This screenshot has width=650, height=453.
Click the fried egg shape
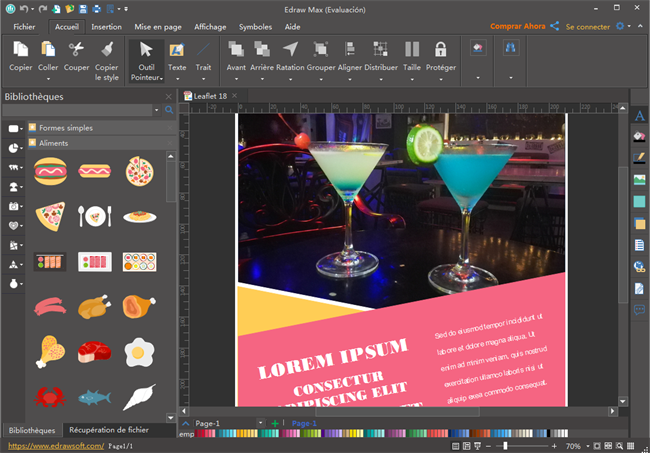pos(139,351)
